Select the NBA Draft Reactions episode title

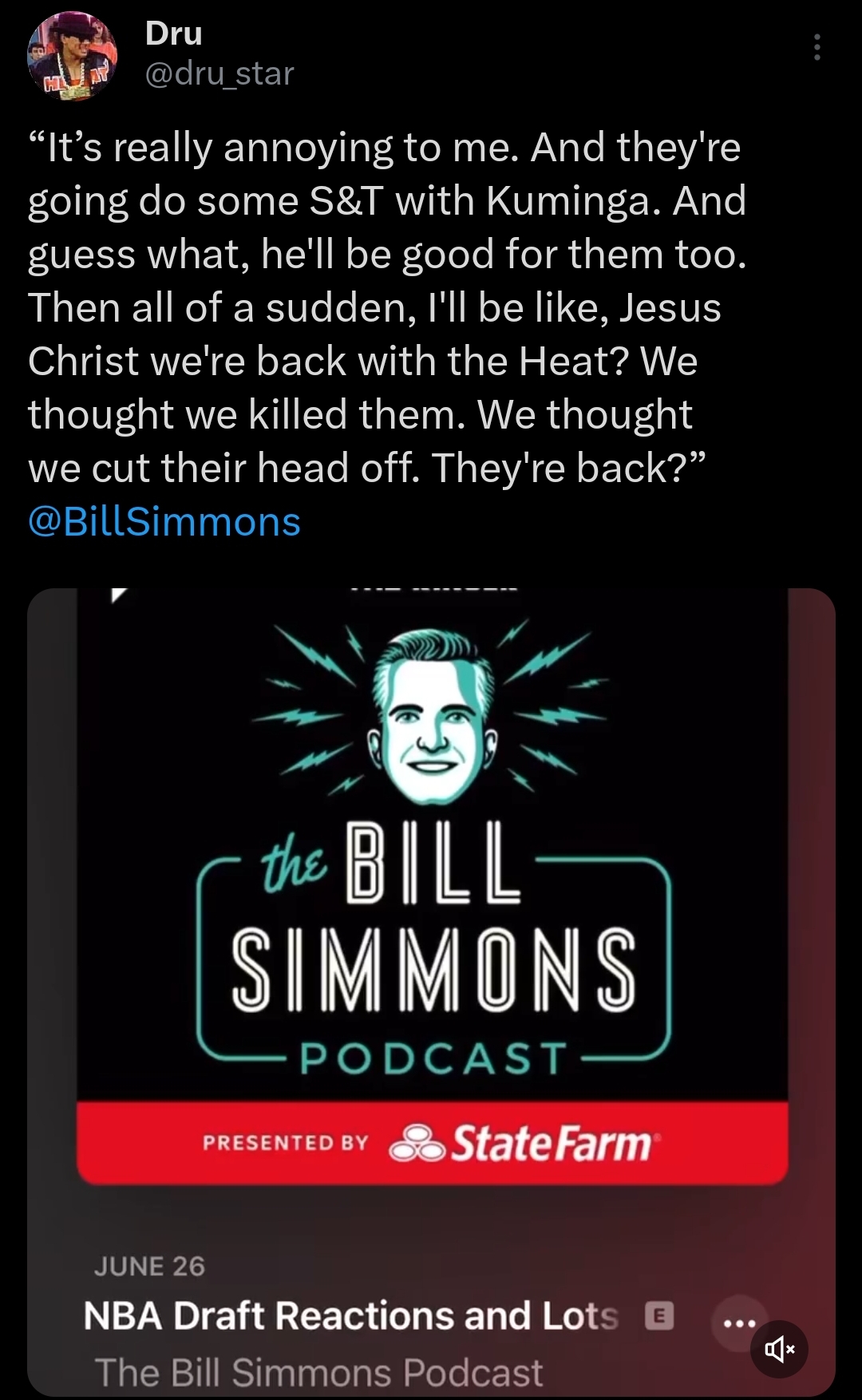click(x=350, y=1315)
